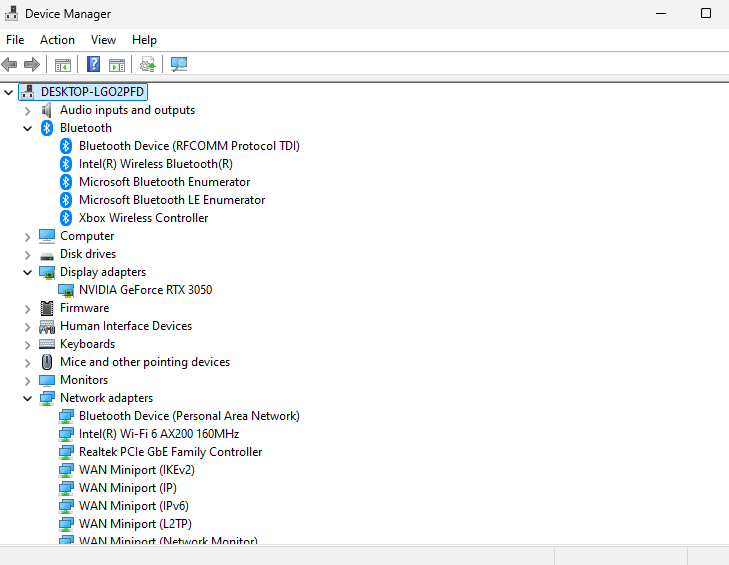Open the Help toolbar icon
Image resolution: width=729 pixels, height=565 pixels.
pos(93,64)
